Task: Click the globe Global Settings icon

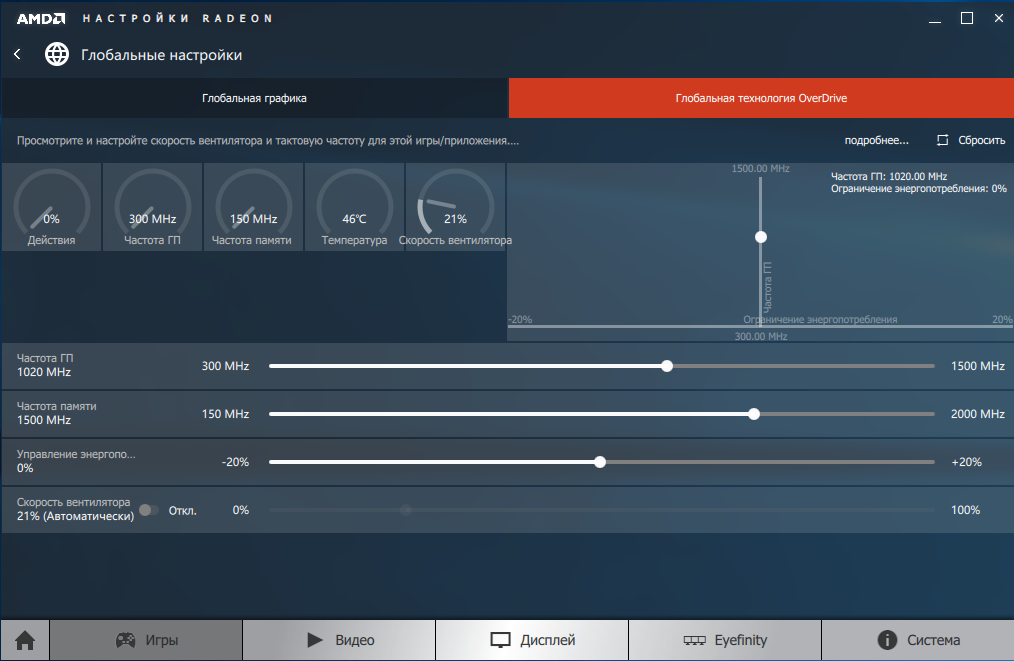Action: (57, 54)
